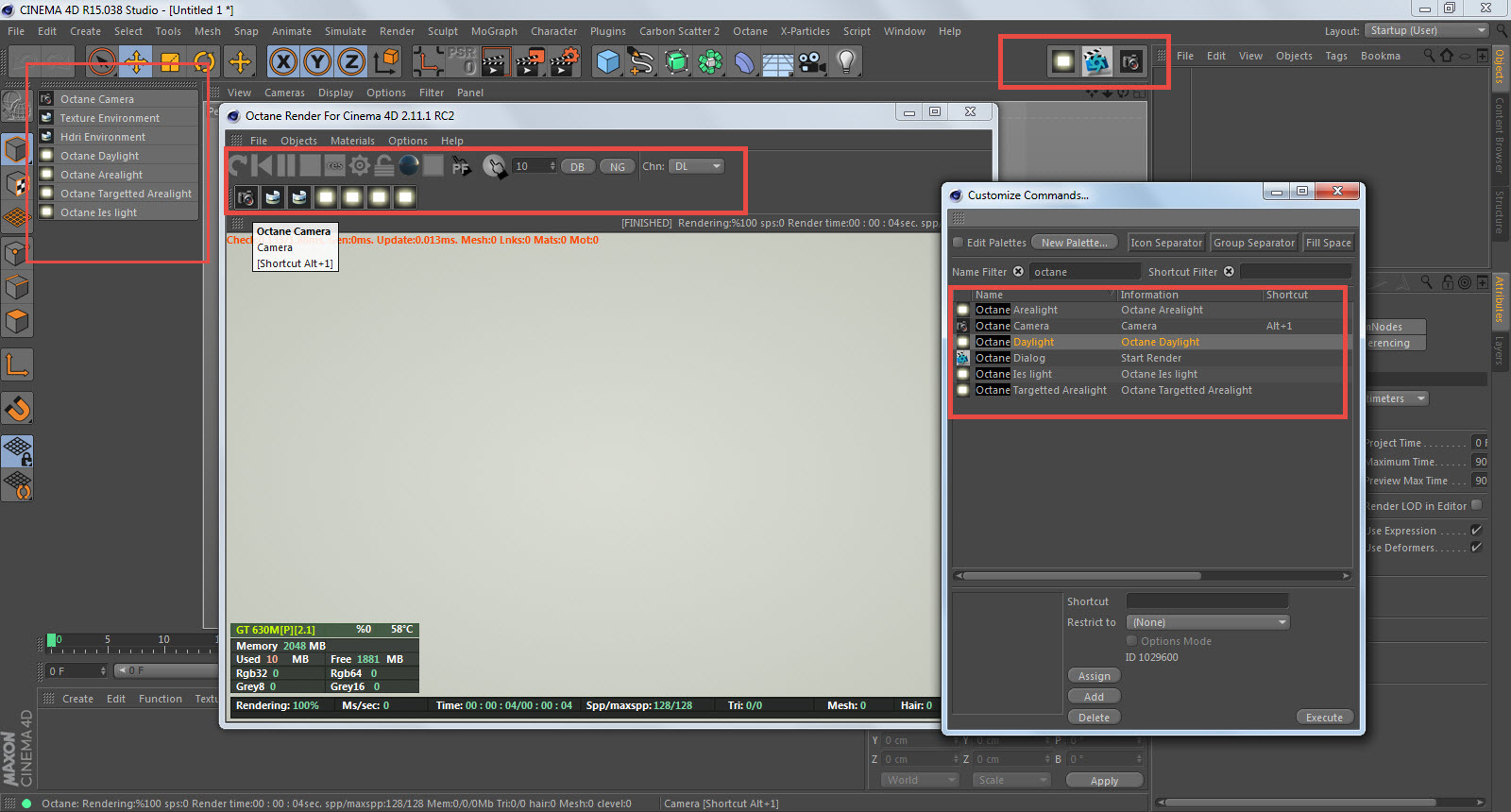Open Edit Render Settings gear clapperboard

click(x=564, y=62)
